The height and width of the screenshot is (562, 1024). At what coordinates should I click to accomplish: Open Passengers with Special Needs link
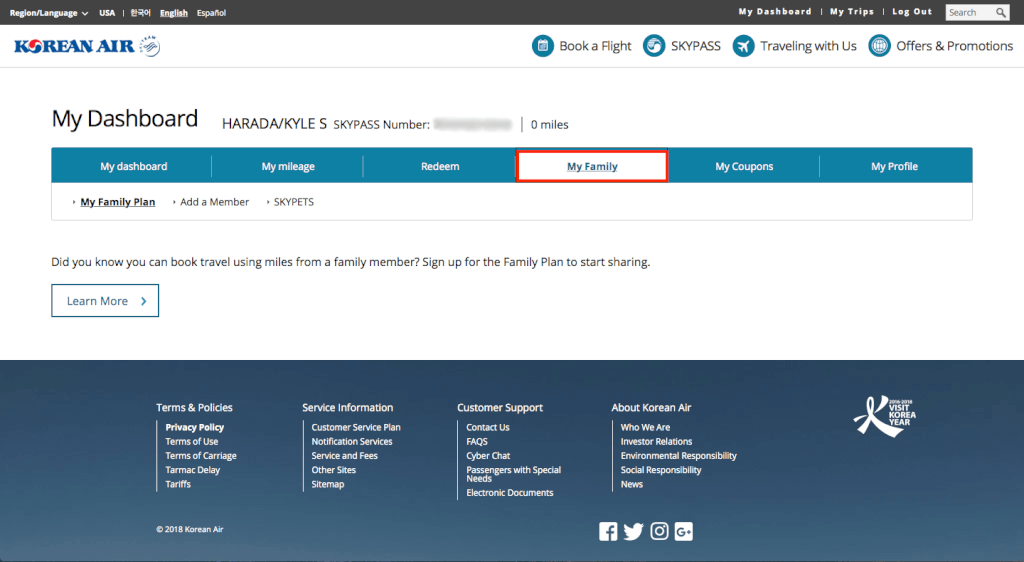point(513,474)
